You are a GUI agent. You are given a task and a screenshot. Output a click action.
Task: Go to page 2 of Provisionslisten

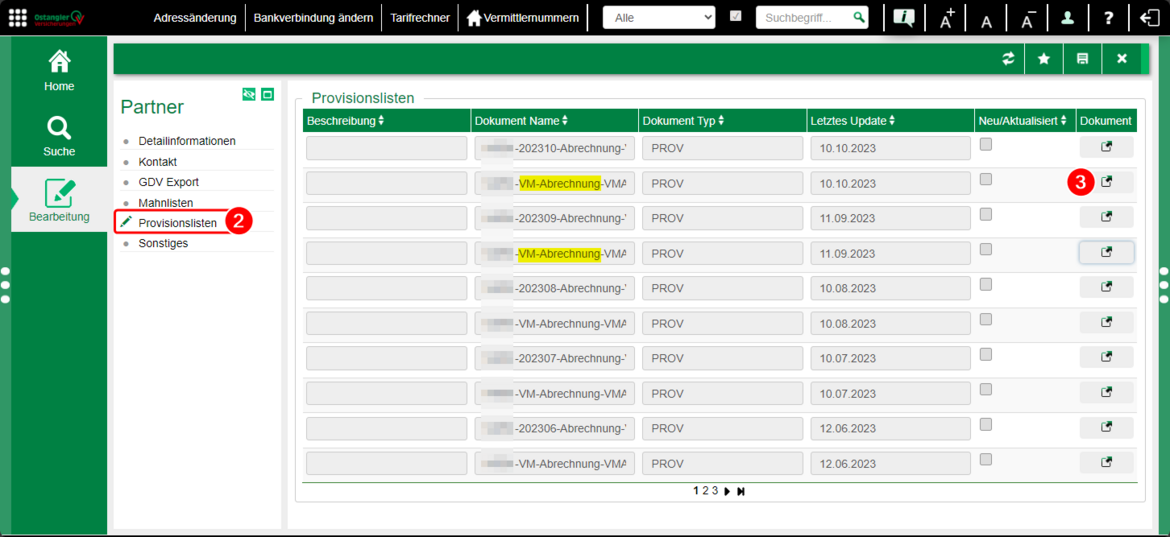[705, 491]
